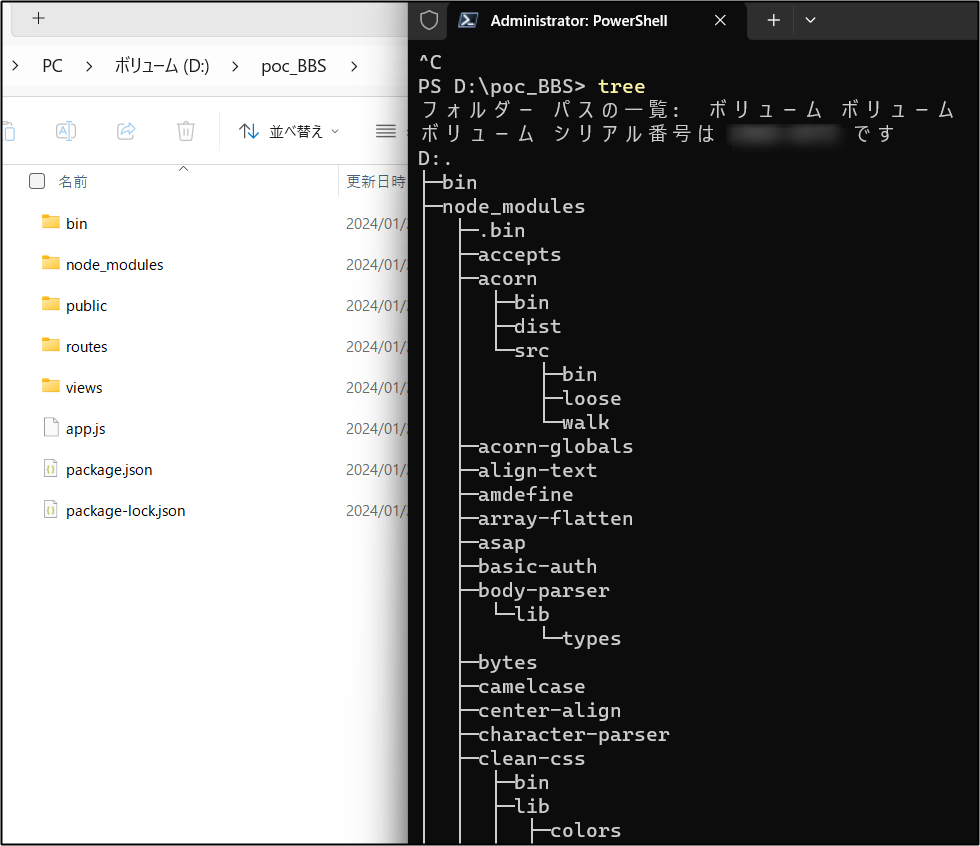This screenshot has width=980, height=846.
Task: Select the routes folder
Action: point(86,347)
